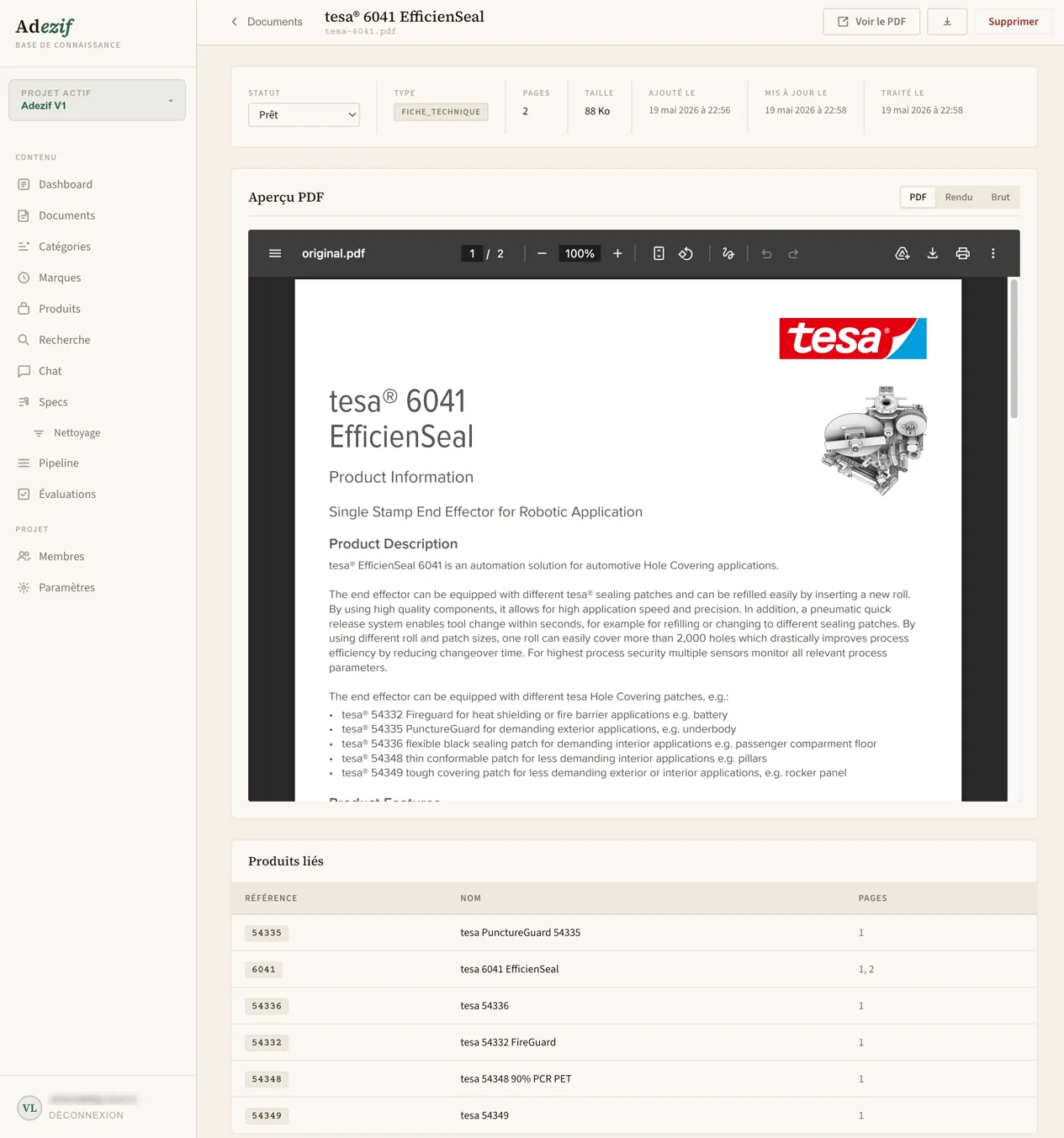Open the PDF viewer more actions menu

click(993, 253)
